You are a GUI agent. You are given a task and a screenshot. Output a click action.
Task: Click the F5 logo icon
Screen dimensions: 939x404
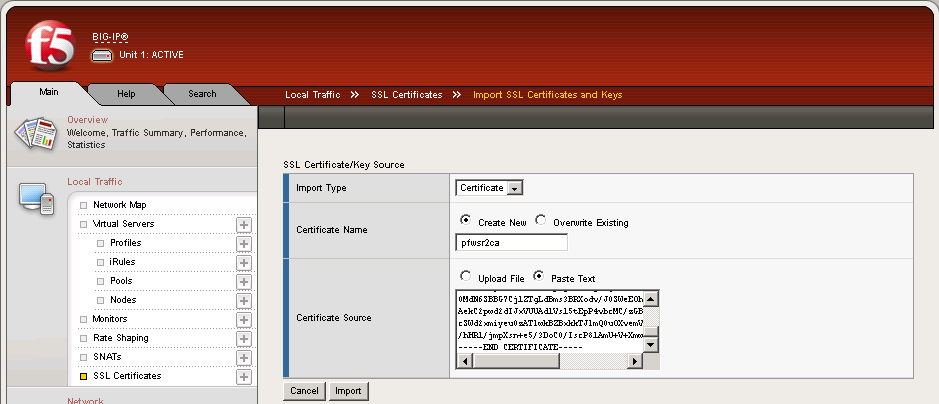(x=45, y=46)
